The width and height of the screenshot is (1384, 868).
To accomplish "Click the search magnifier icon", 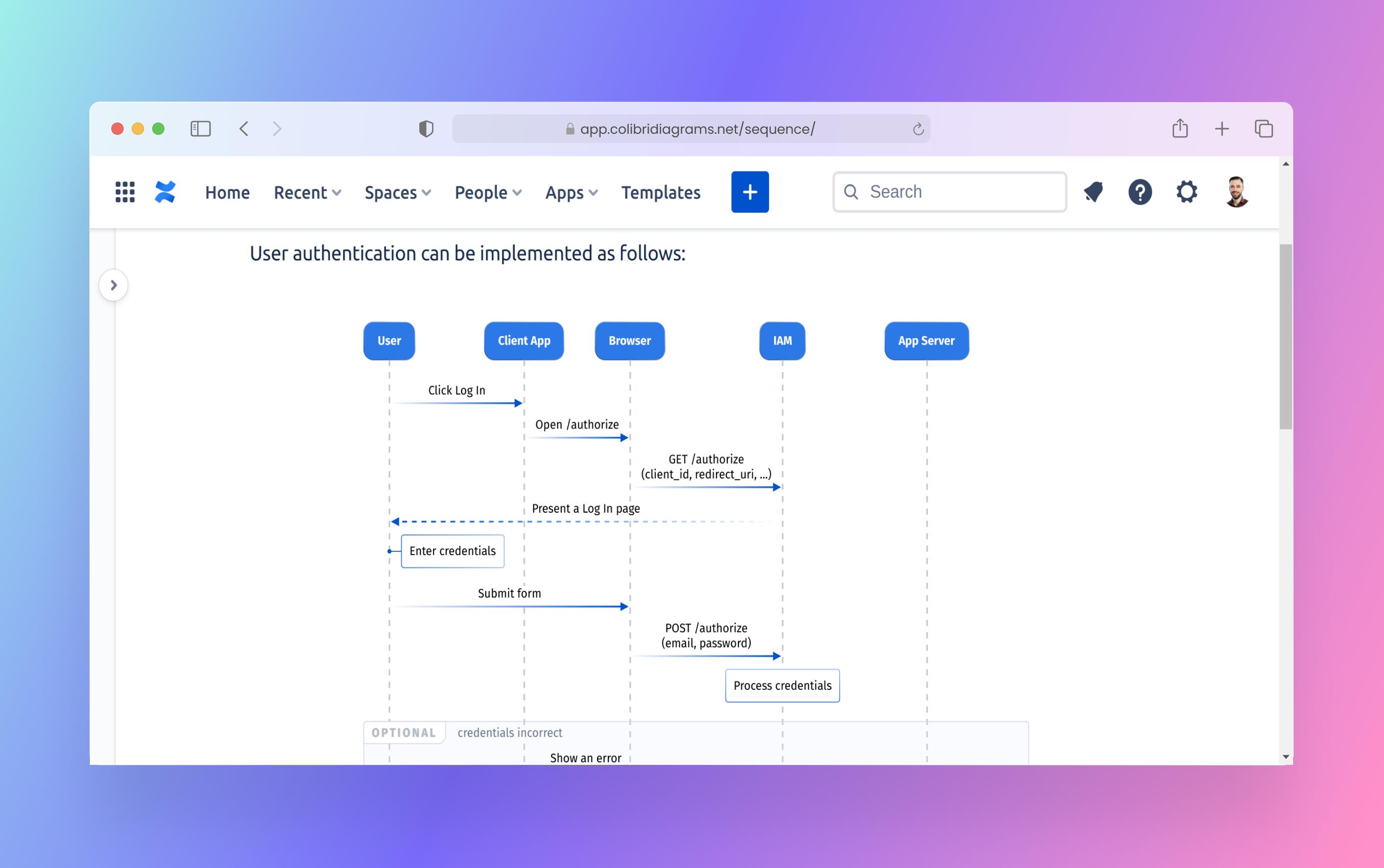I will point(851,192).
